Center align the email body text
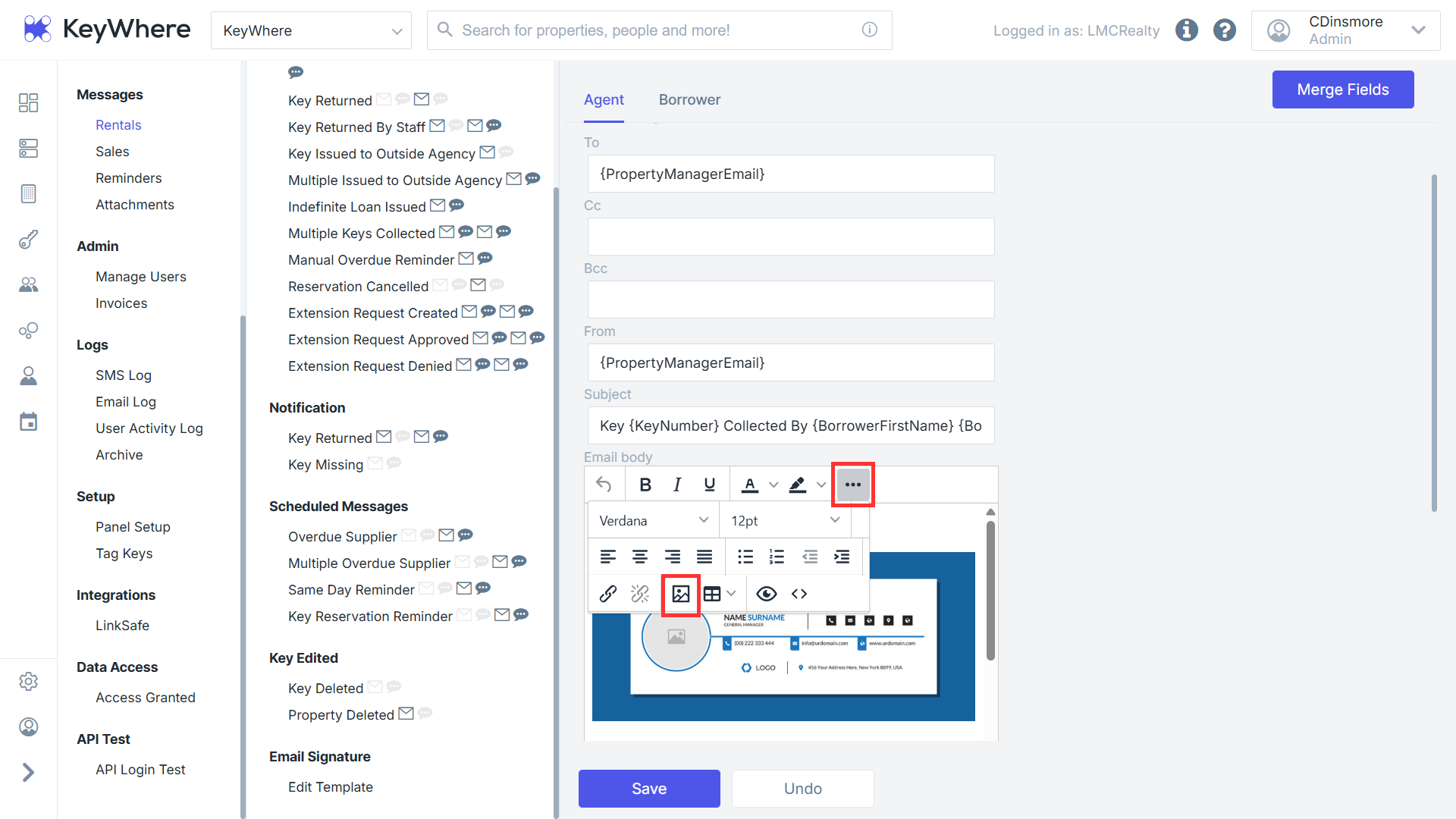The width and height of the screenshot is (1456, 819). click(x=640, y=557)
